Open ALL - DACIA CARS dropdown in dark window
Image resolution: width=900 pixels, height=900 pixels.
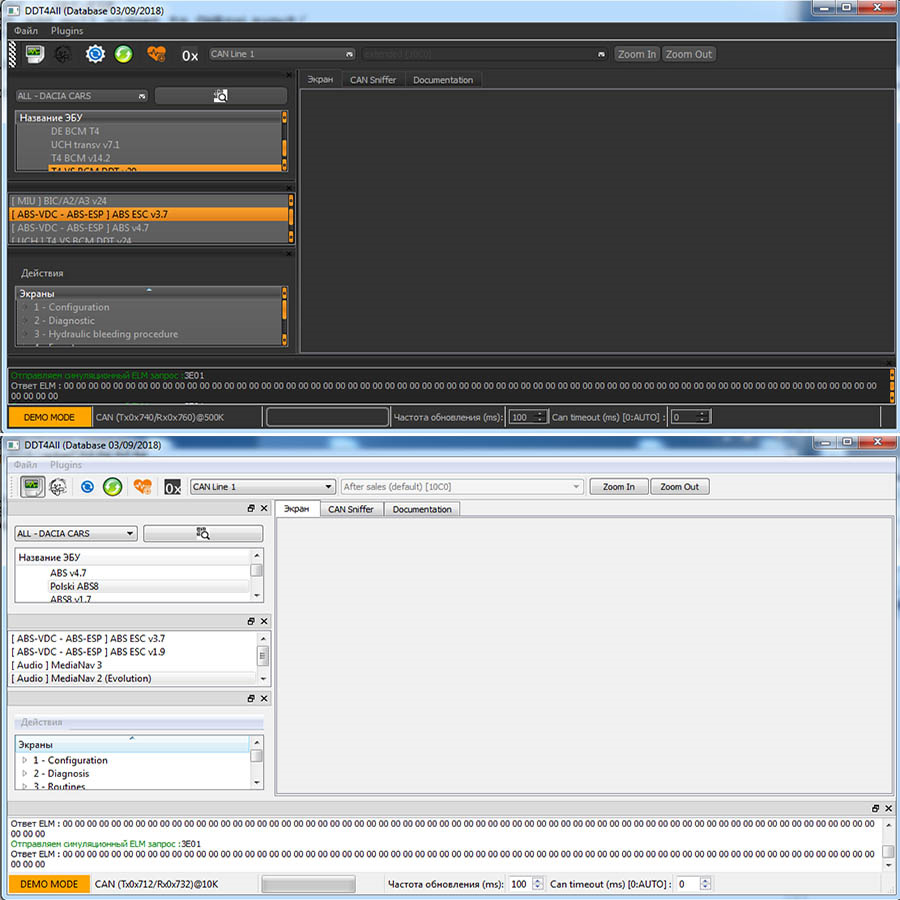click(82, 96)
